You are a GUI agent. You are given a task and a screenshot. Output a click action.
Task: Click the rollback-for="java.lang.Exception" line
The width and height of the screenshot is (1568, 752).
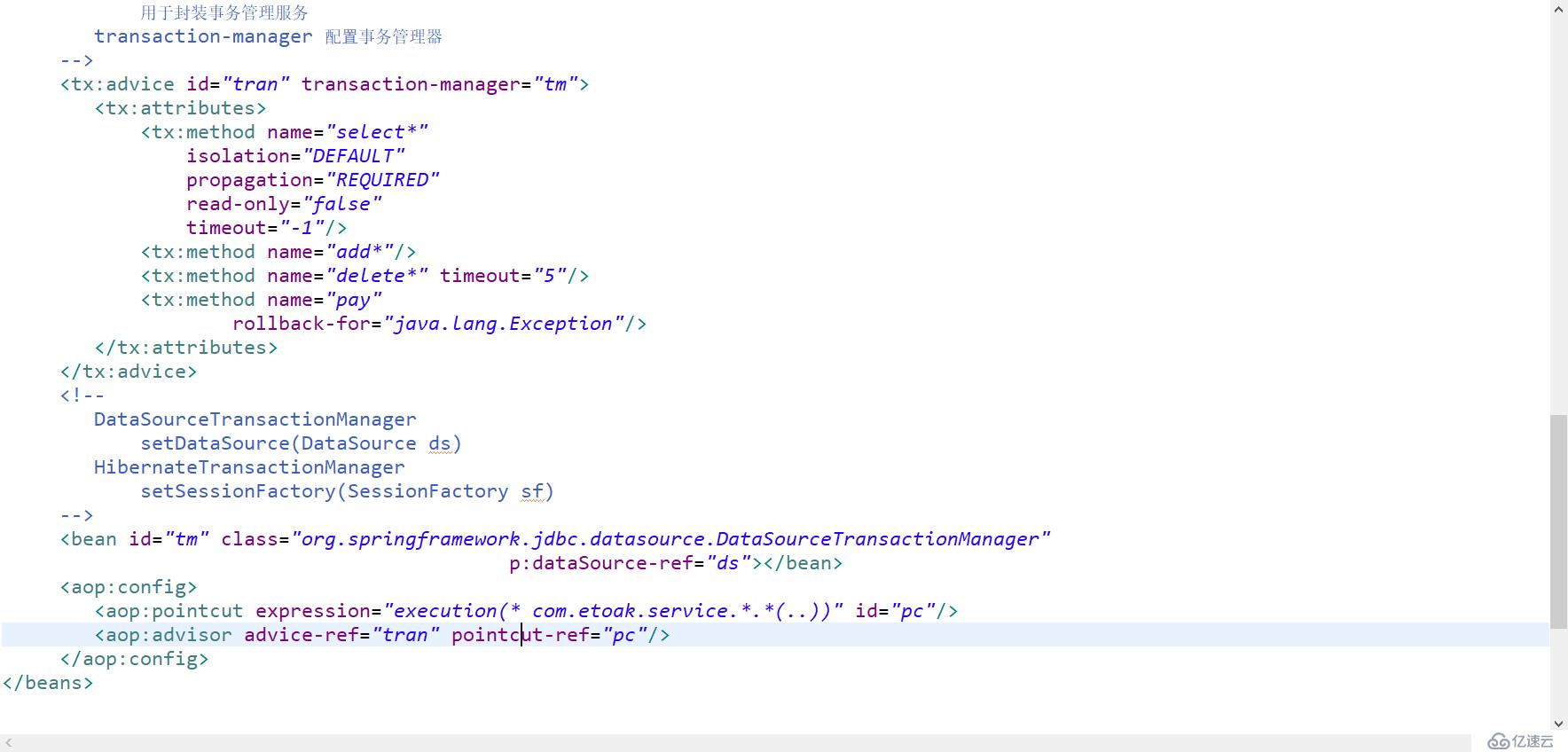point(439,324)
